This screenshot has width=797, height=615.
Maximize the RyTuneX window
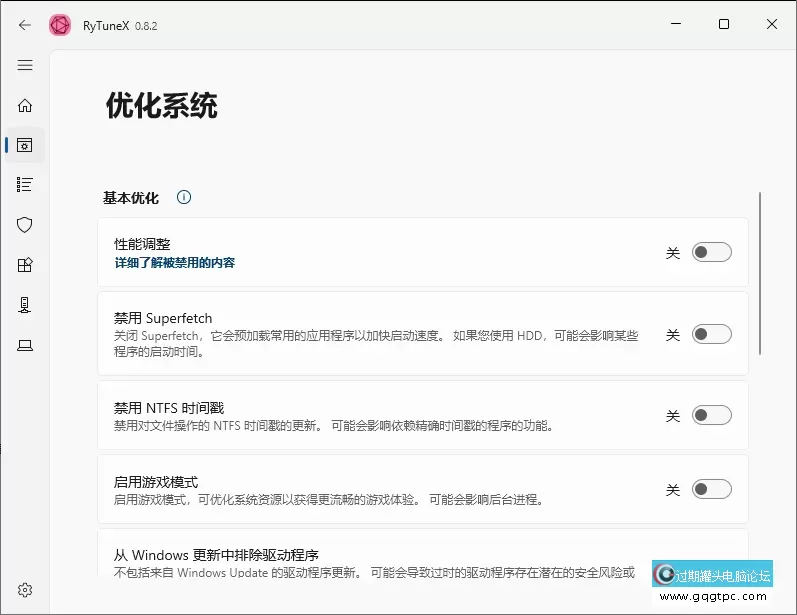tap(724, 25)
